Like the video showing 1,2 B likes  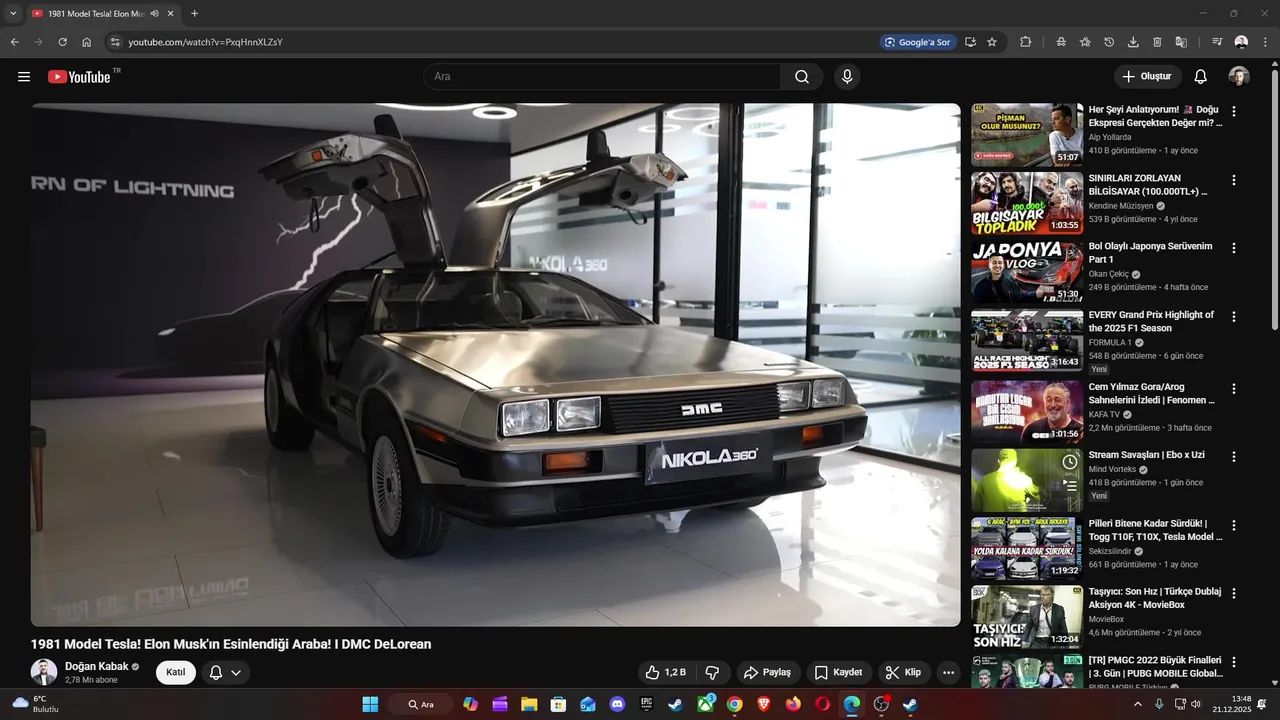click(666, 673)
